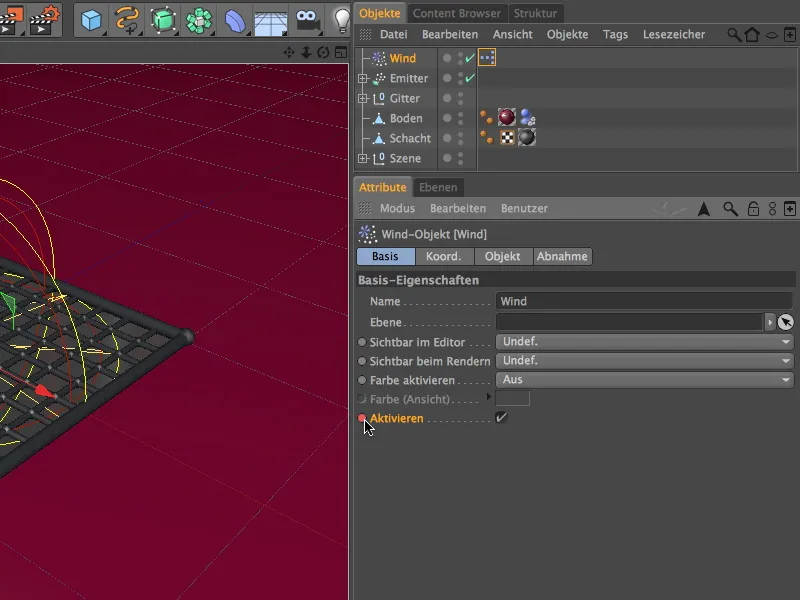
Task: Select the Boden dynamics body tag
Action: (x=528, y=117)
